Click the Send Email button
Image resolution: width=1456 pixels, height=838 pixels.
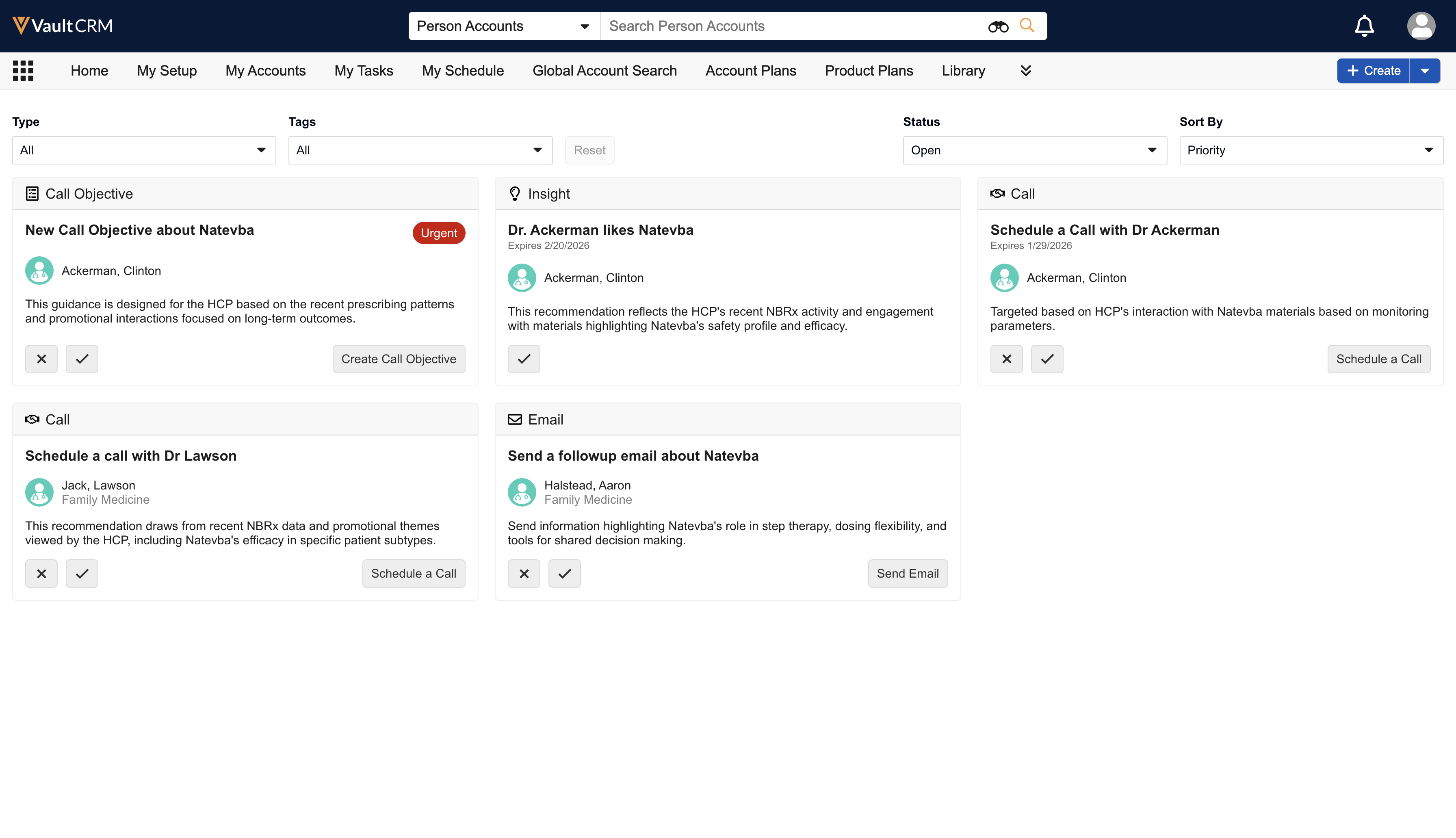pos(907,574)
